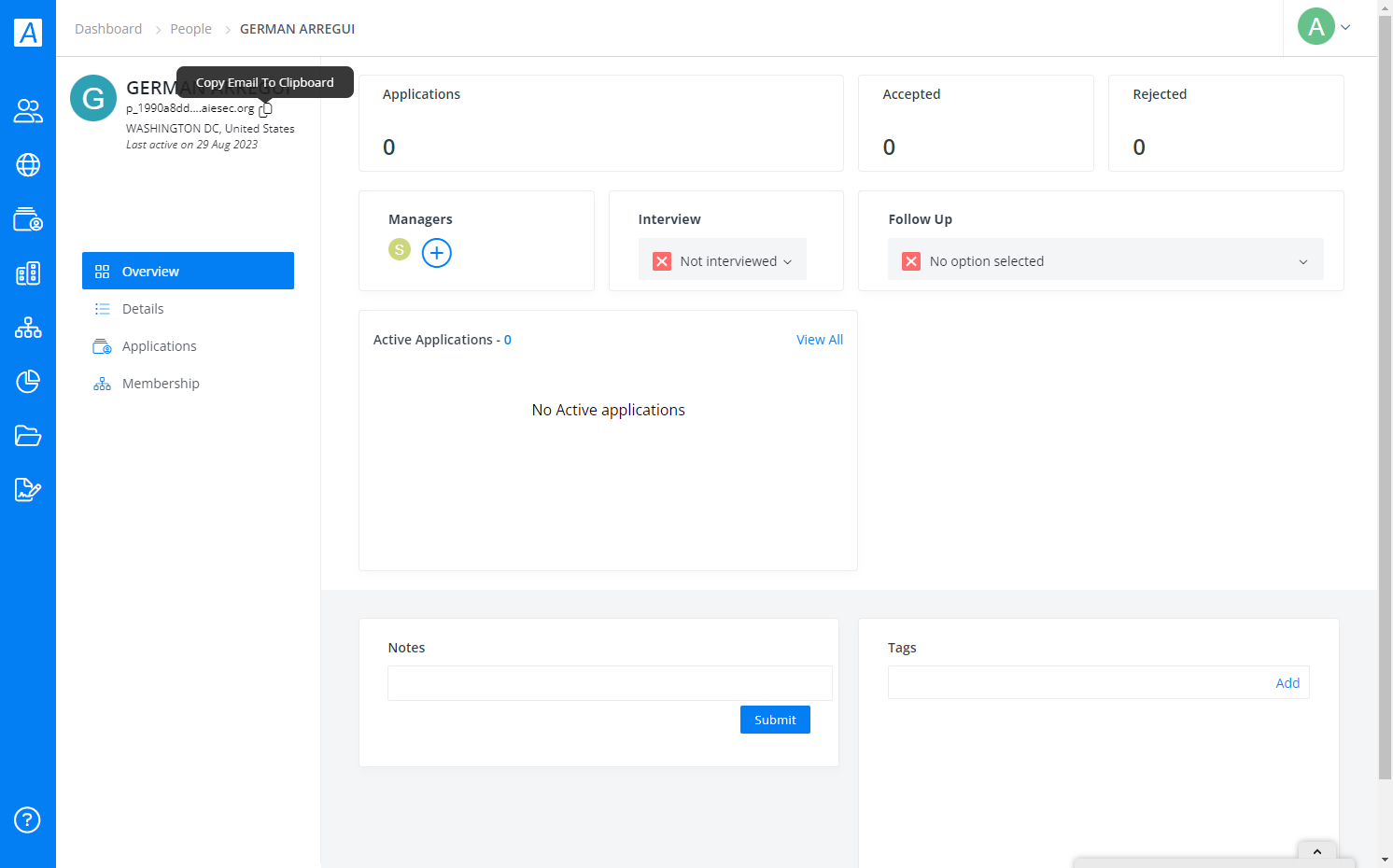Screen dimensions: 1393x868
Task: Switch to the Details tab
Action: [x=188, y=309]
